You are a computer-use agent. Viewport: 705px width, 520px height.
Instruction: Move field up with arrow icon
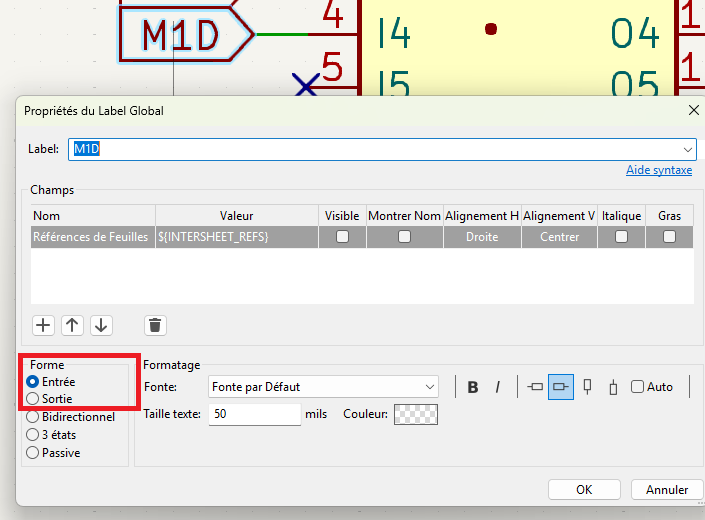72,325
